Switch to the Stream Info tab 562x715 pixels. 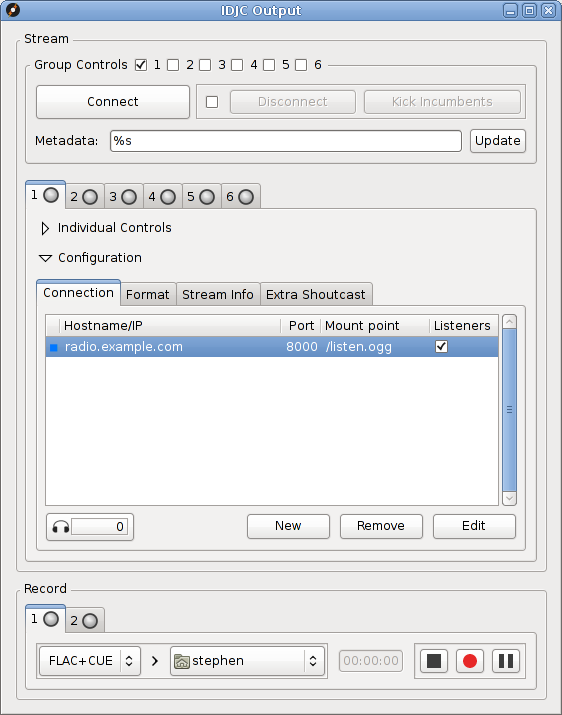point(218,295)
